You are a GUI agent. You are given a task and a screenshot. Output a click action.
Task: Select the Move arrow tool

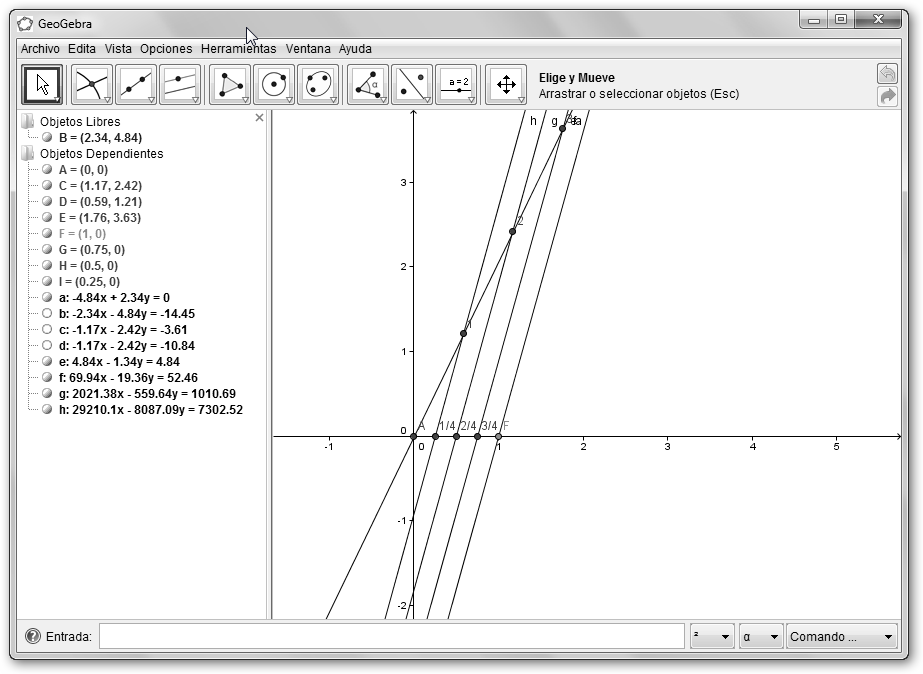pos(42,85)
